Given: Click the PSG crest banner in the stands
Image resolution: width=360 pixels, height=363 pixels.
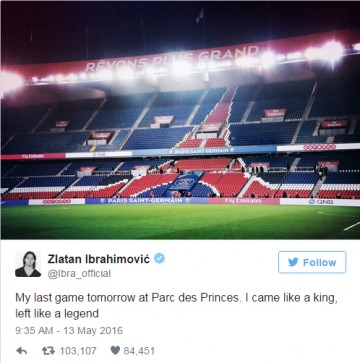Looking at the screenshot, I should [x=184, y=182].
